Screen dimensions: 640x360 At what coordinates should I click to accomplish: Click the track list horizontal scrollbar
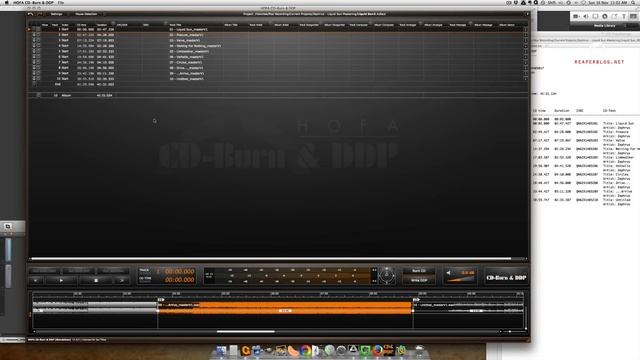tap(271, 258)
